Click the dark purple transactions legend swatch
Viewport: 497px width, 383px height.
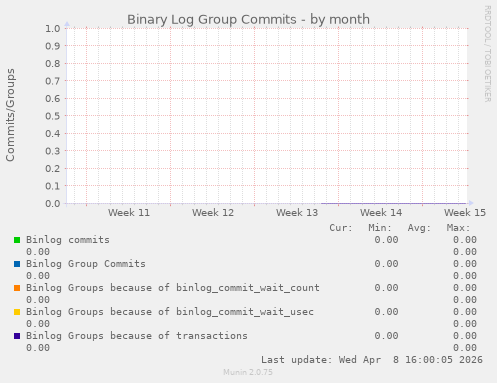(17, 336)
